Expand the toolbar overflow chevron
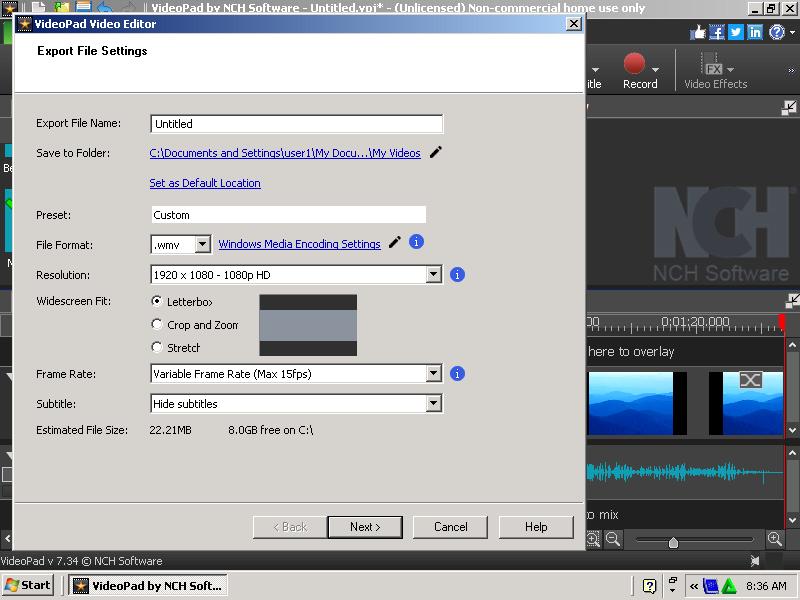Image resolution: width=800 pixels, height=600 pixels. [x=791, y=70]
